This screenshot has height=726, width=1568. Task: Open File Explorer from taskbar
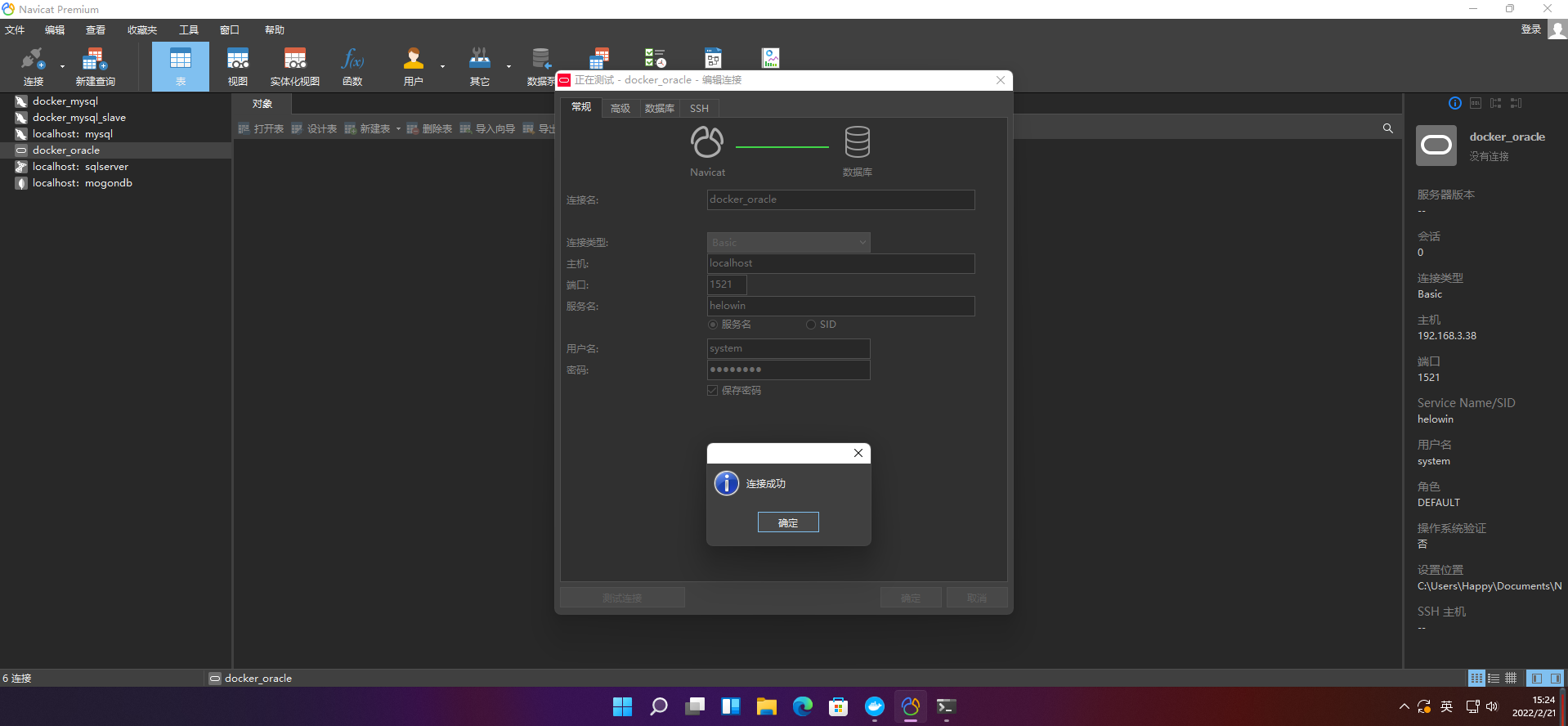click(766, 706)
